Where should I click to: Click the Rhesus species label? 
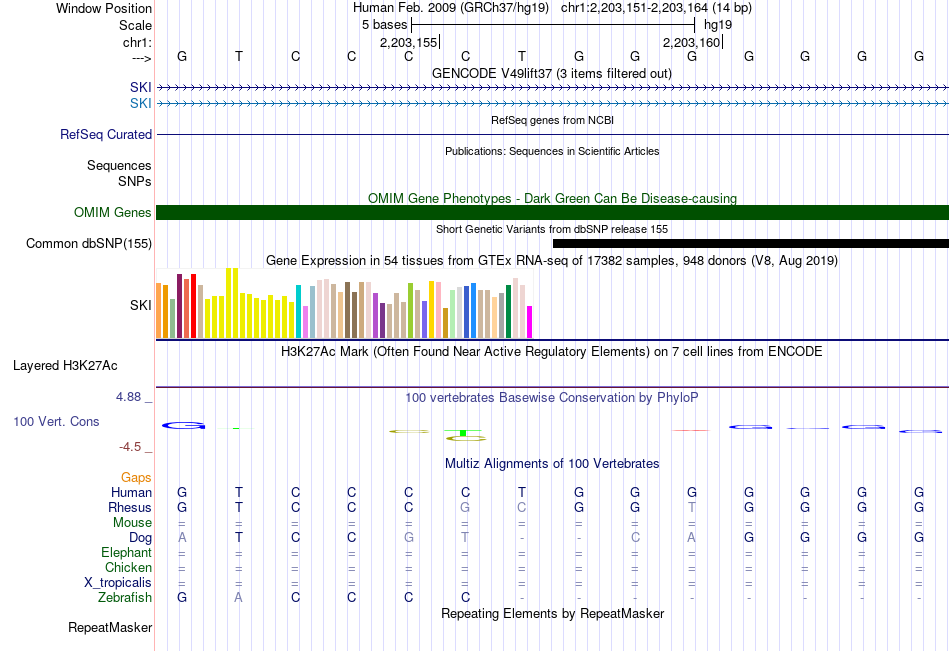pos(130,508)
